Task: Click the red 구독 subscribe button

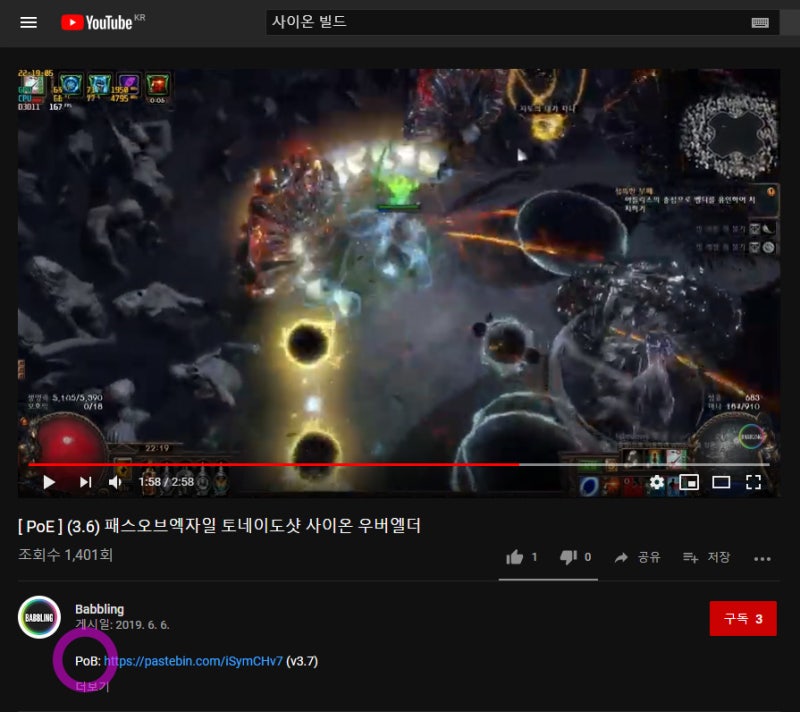Action: (742, 619)
